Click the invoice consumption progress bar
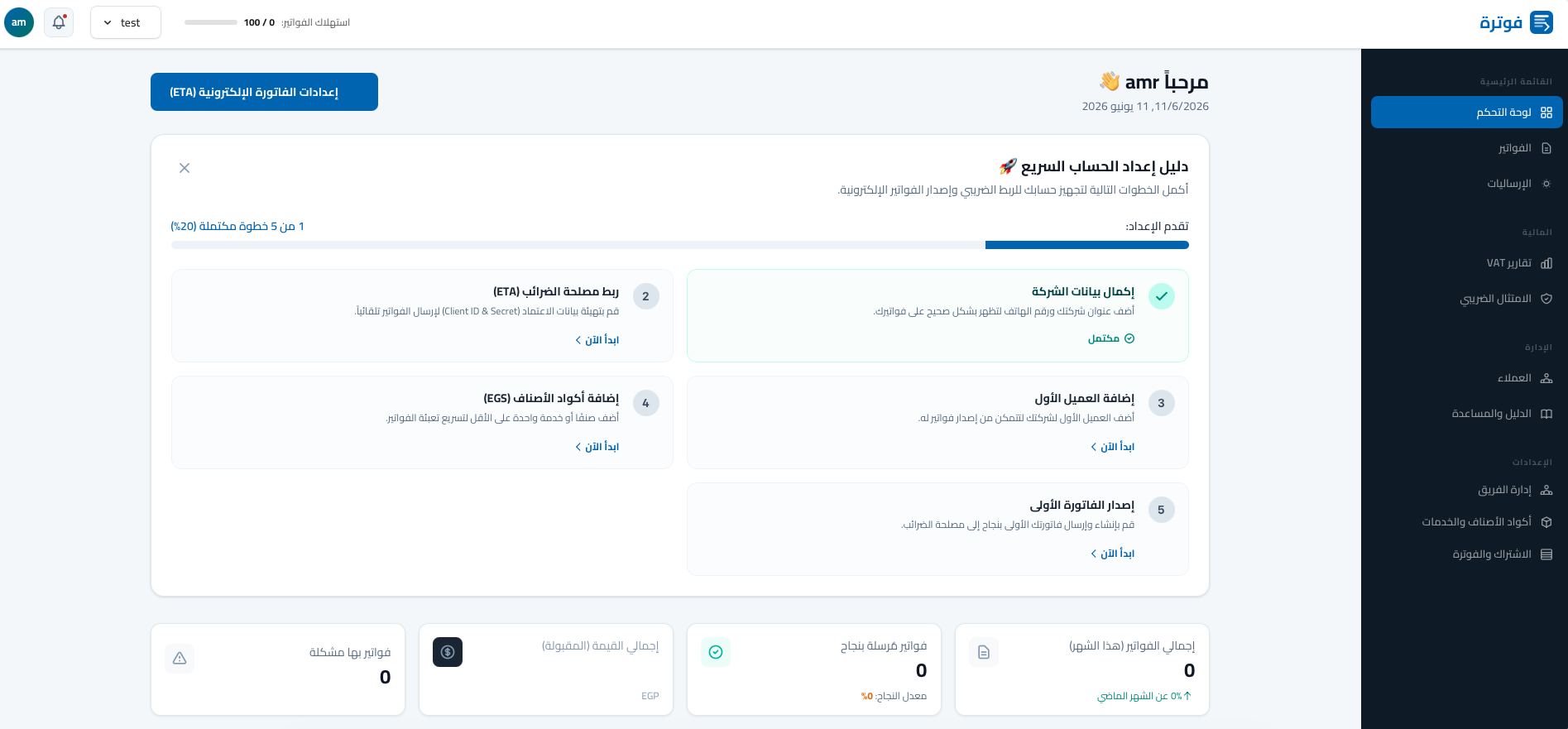The image size is (1568, 729). coord(211,22)
